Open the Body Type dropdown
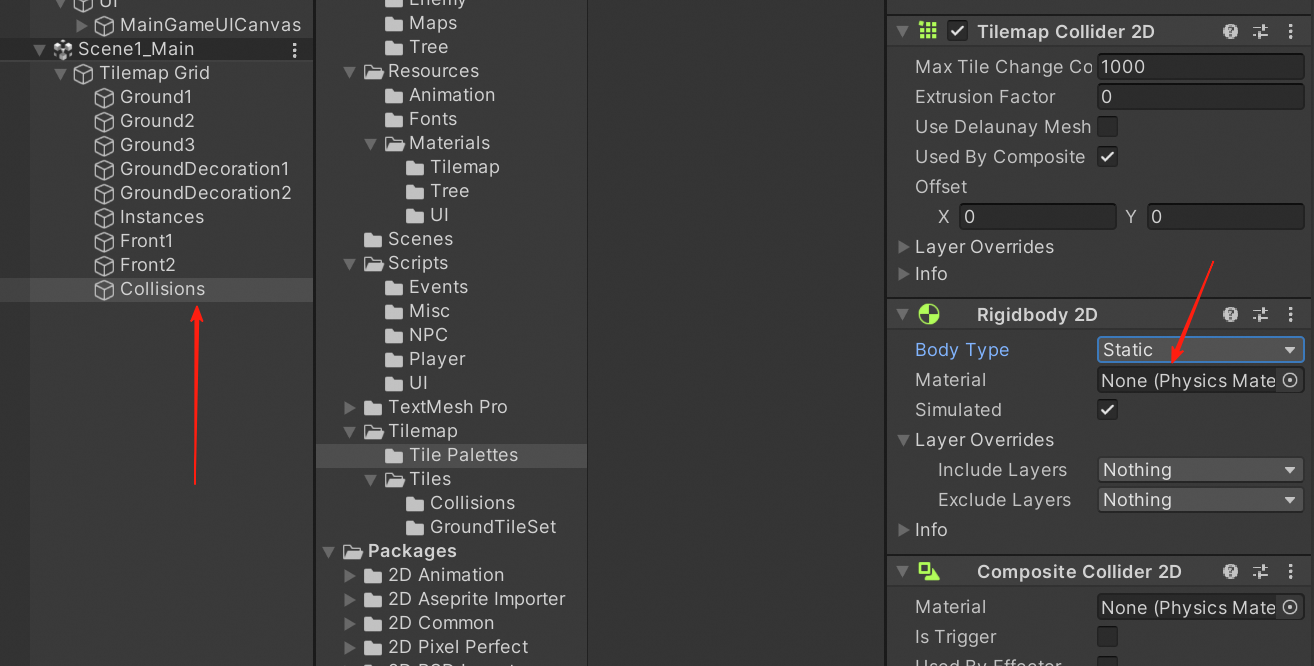The image size is (1314, 666). [1199, 349]
